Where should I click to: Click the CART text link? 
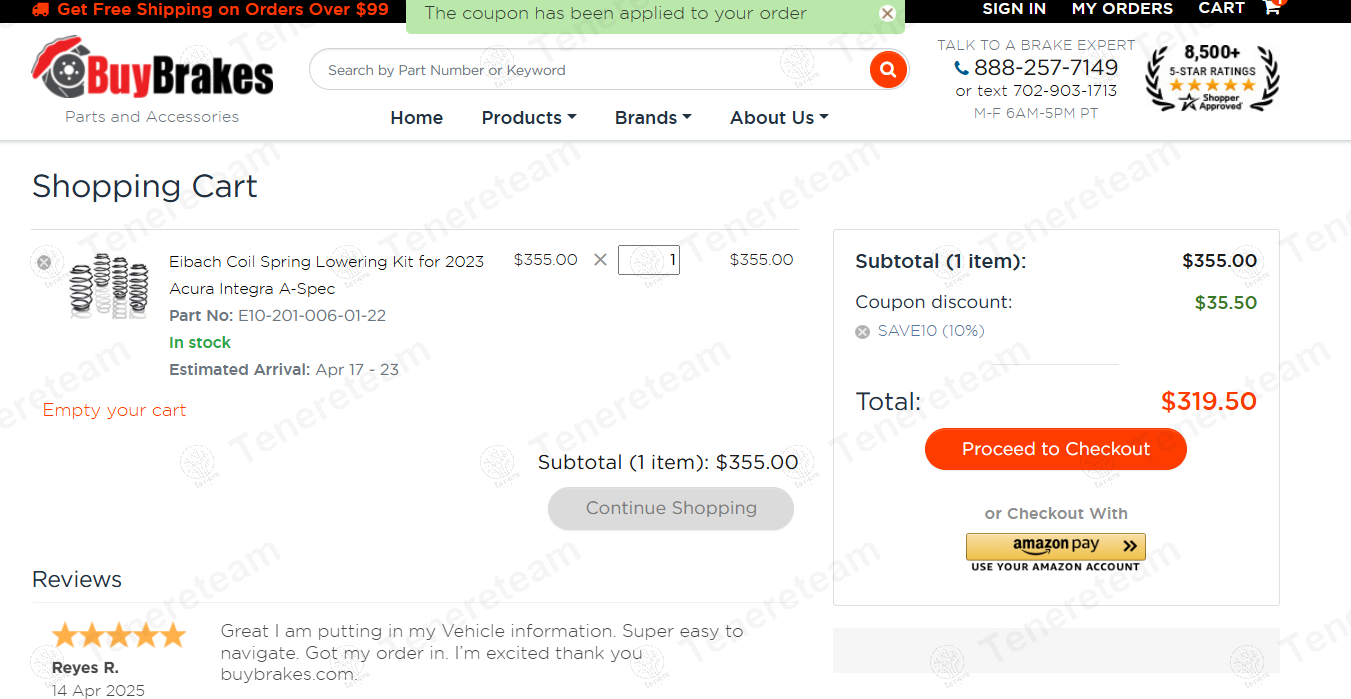tap(1221, 9)
